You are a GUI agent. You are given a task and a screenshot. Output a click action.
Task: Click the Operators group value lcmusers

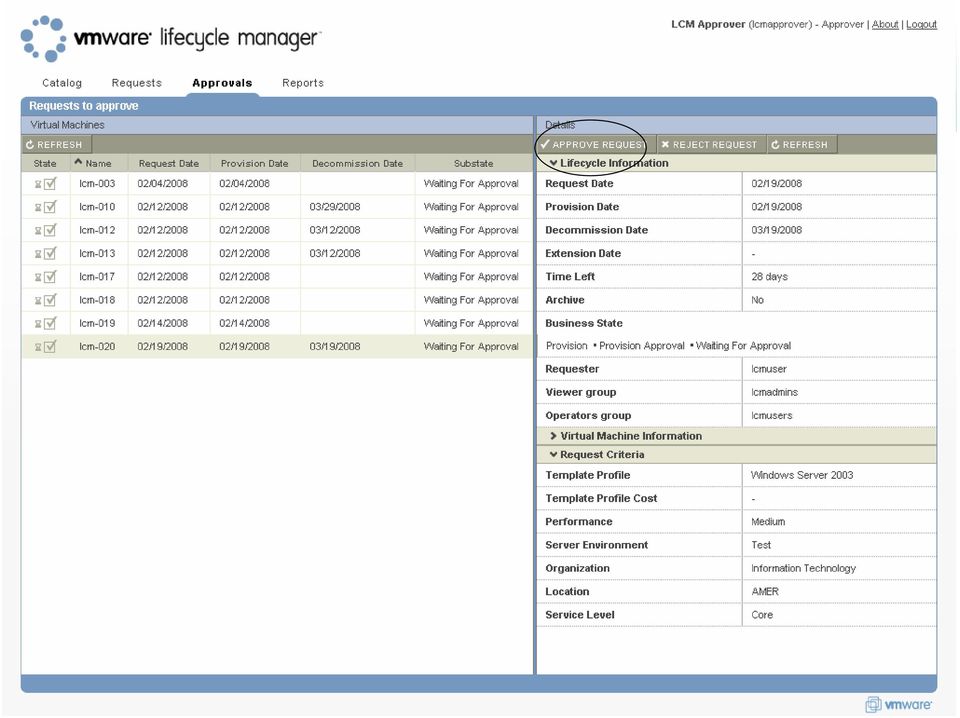pyautogui.click(x=772, y=416)
